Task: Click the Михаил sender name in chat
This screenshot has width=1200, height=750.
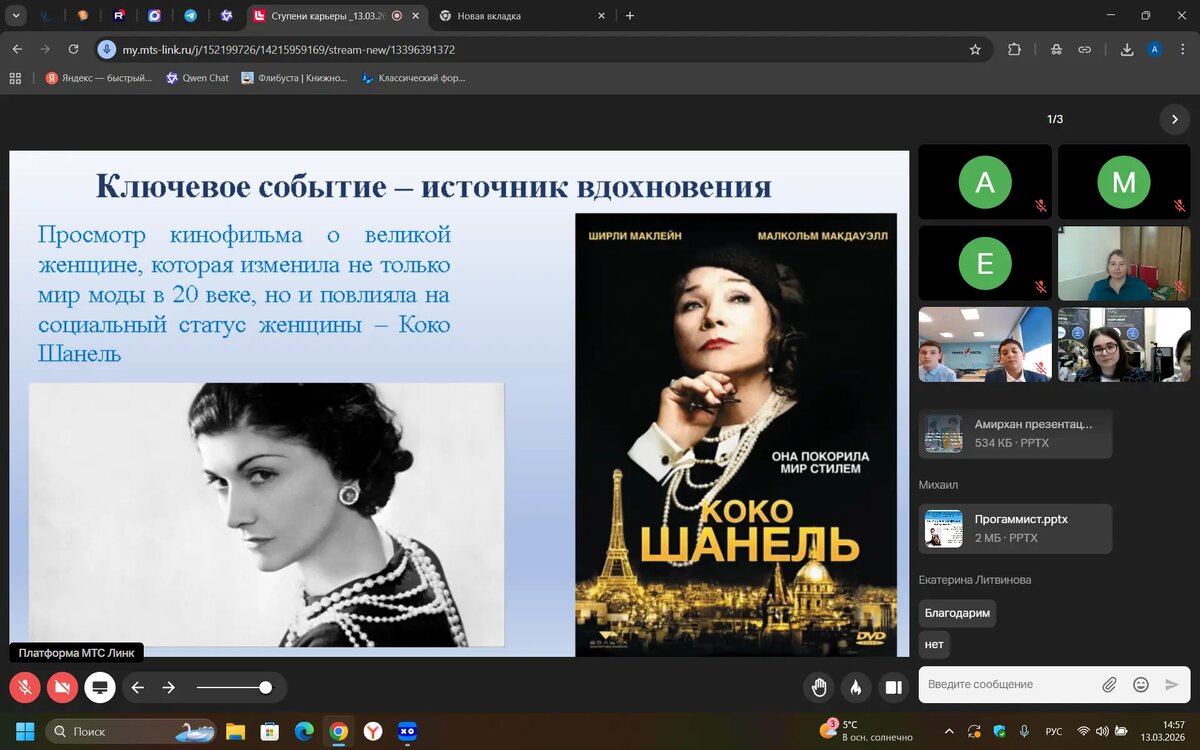Action: point(938,485)
